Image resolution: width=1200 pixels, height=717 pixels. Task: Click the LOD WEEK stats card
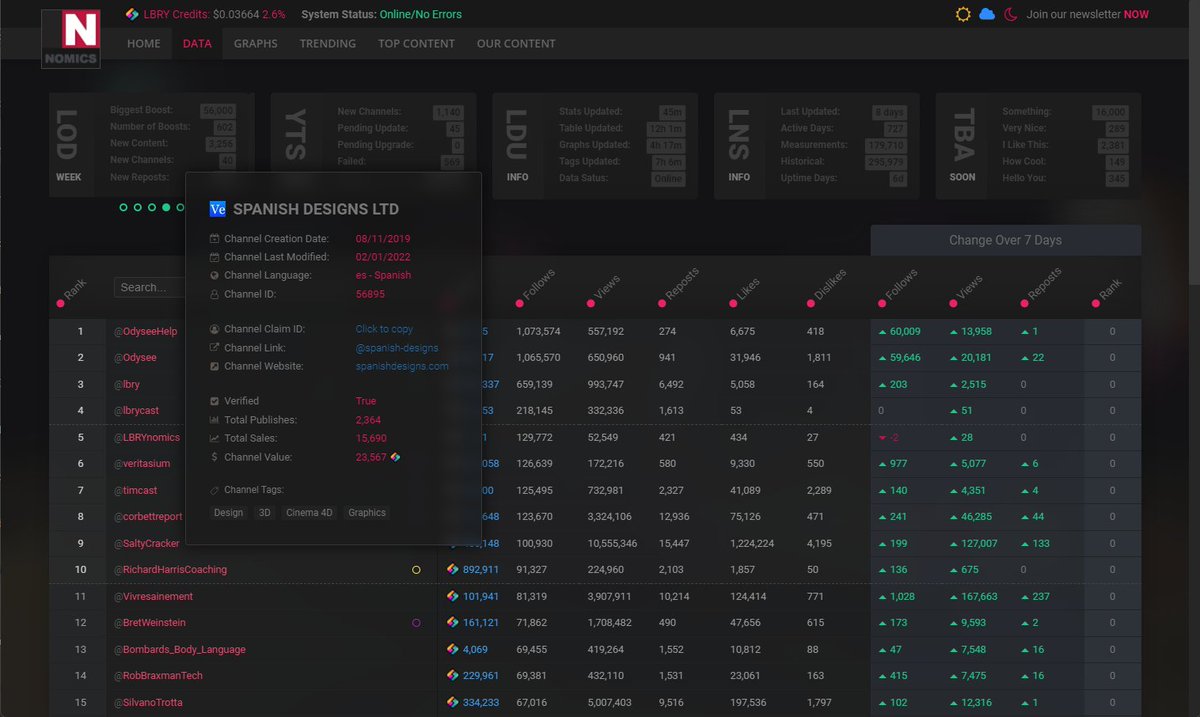[152, 146]
